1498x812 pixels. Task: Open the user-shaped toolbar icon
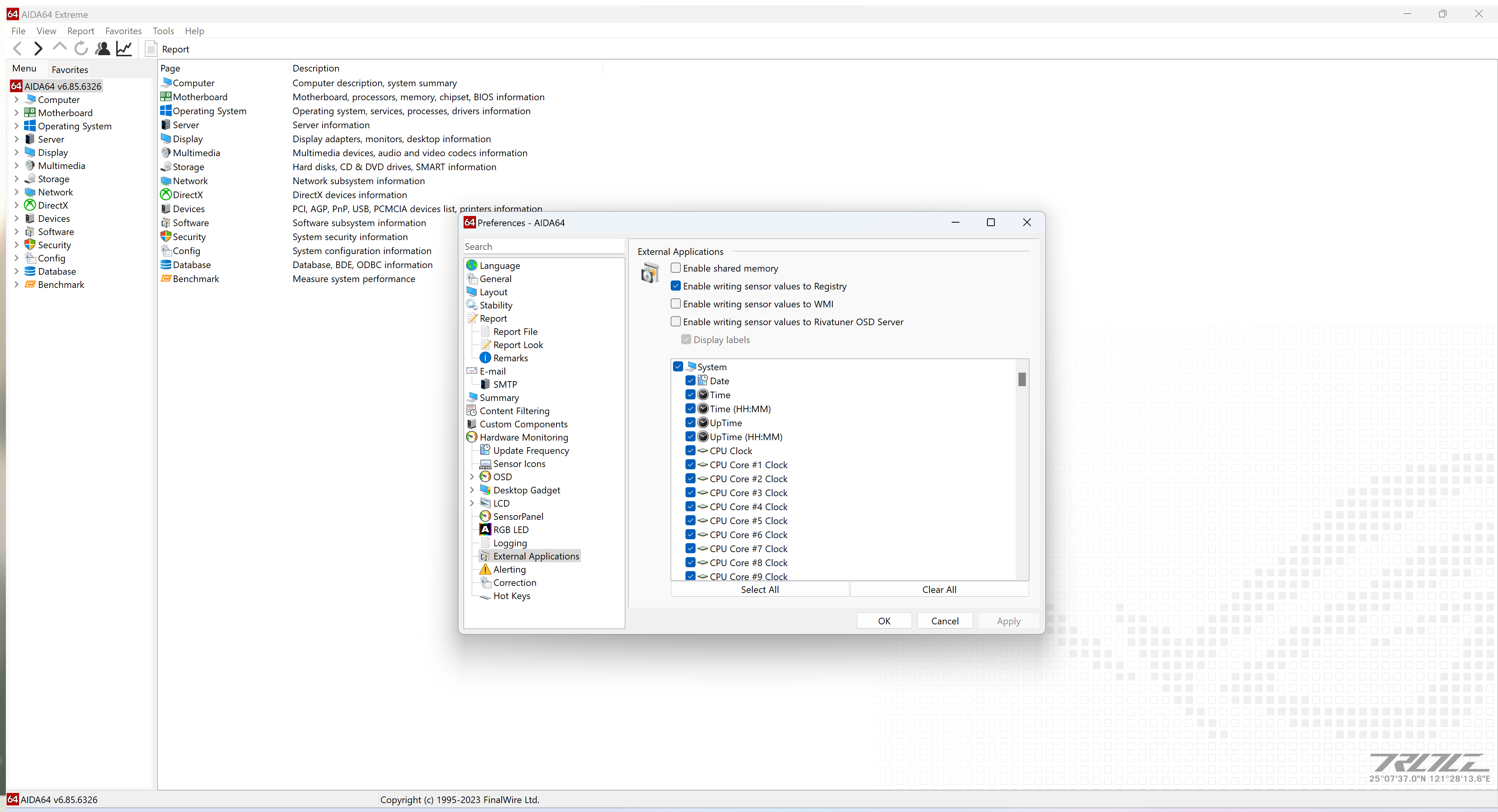point(103,49)
